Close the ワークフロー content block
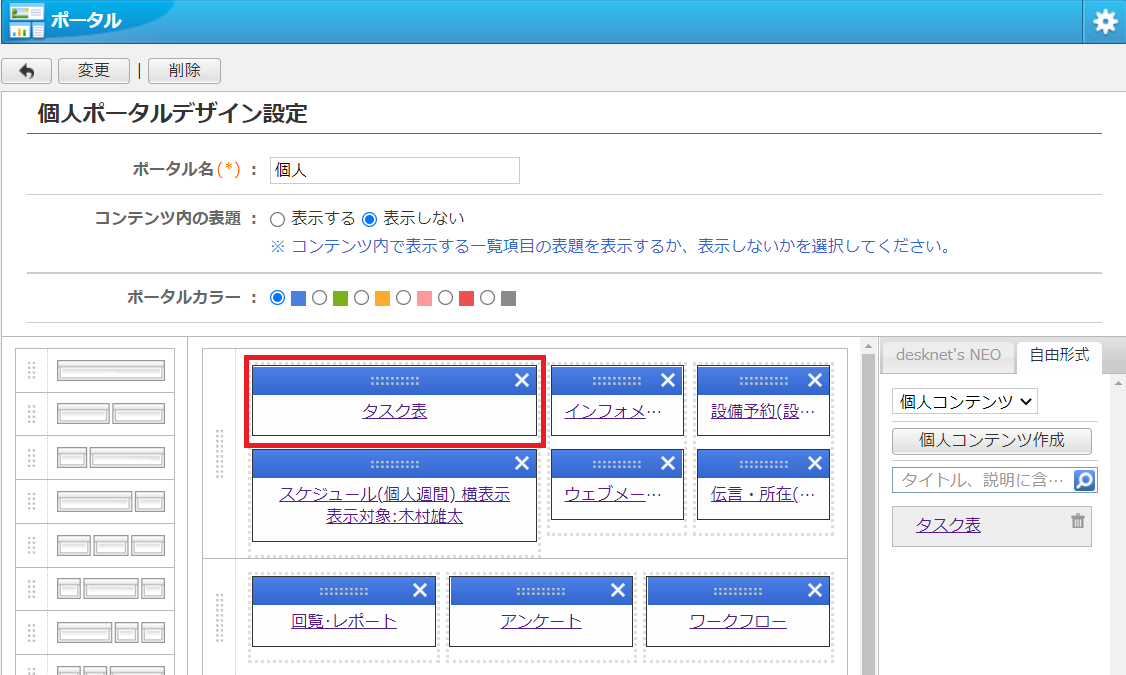The image size is (1126, 675). pos(815,591)
